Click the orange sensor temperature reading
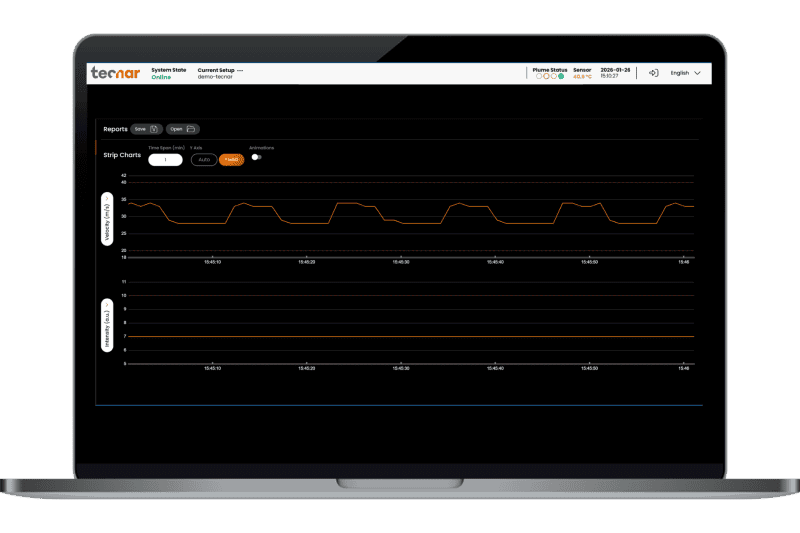This screenshot has width=800, height=533. click(x=582, y=76)
